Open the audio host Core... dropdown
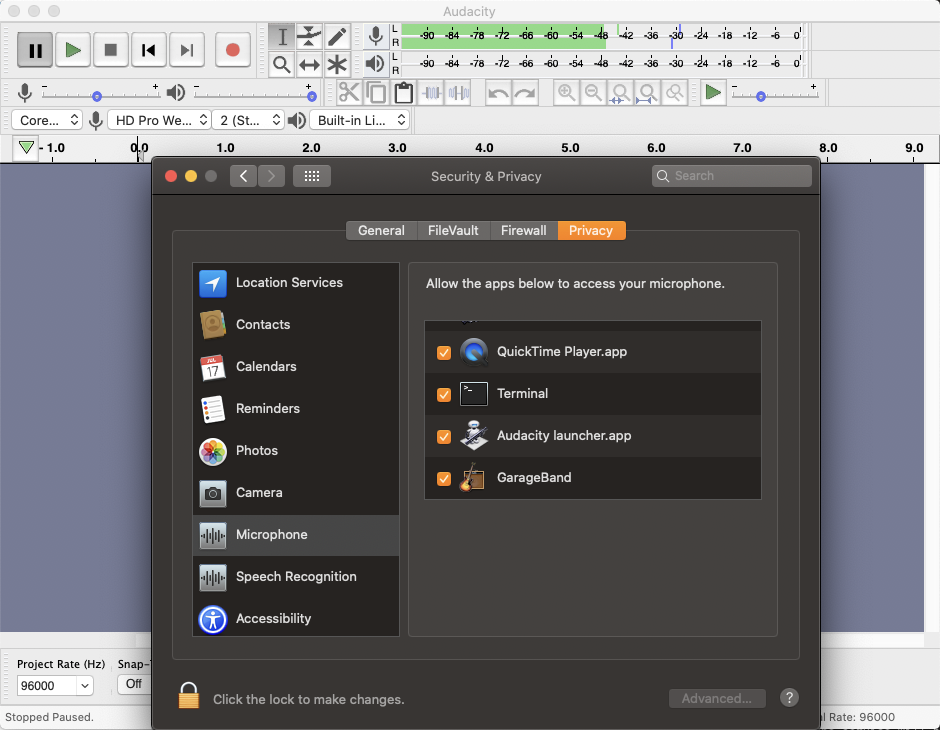940x730 pixels. [47, 120]
